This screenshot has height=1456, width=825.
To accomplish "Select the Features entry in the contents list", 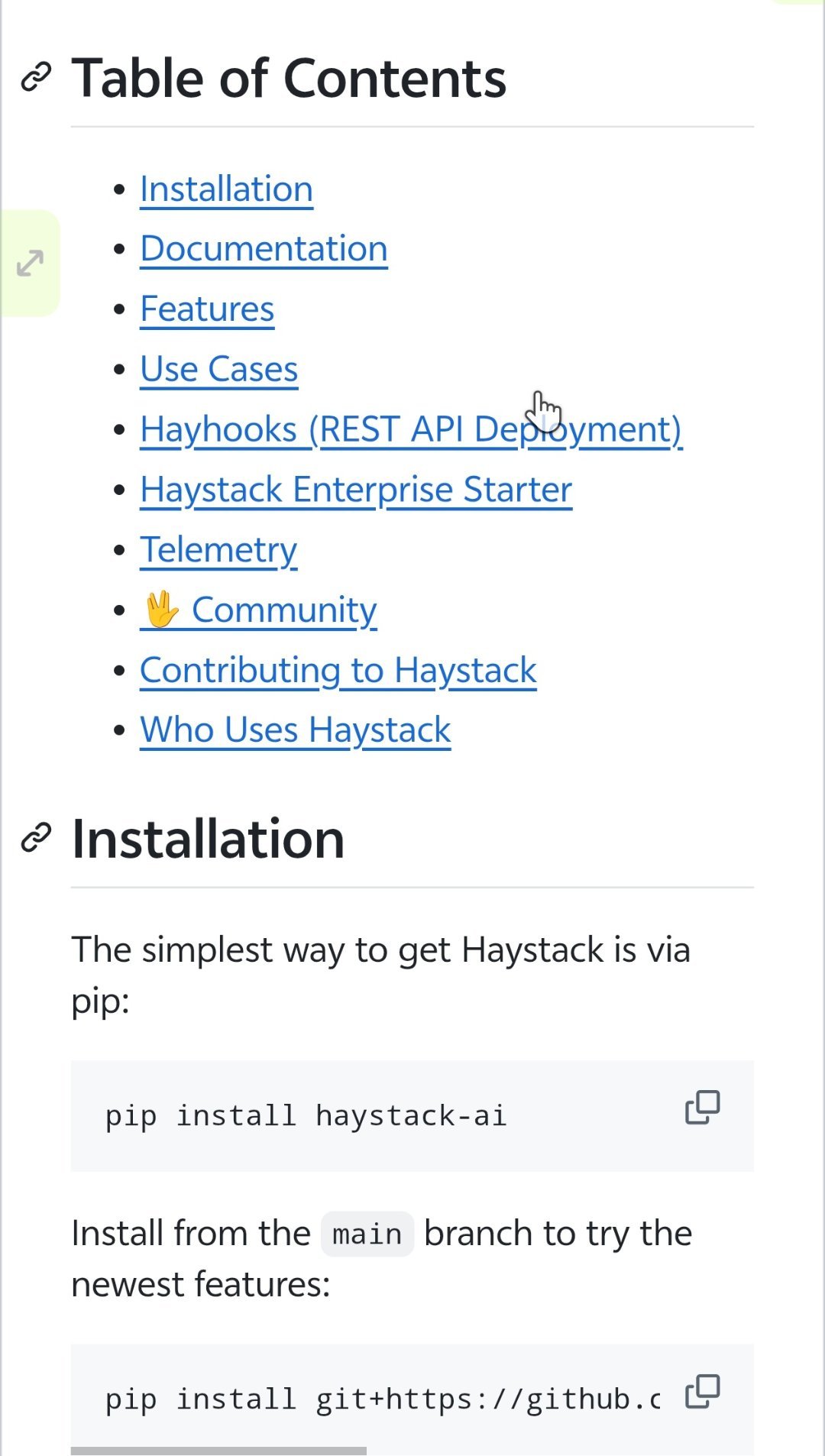I will point(207,309).
